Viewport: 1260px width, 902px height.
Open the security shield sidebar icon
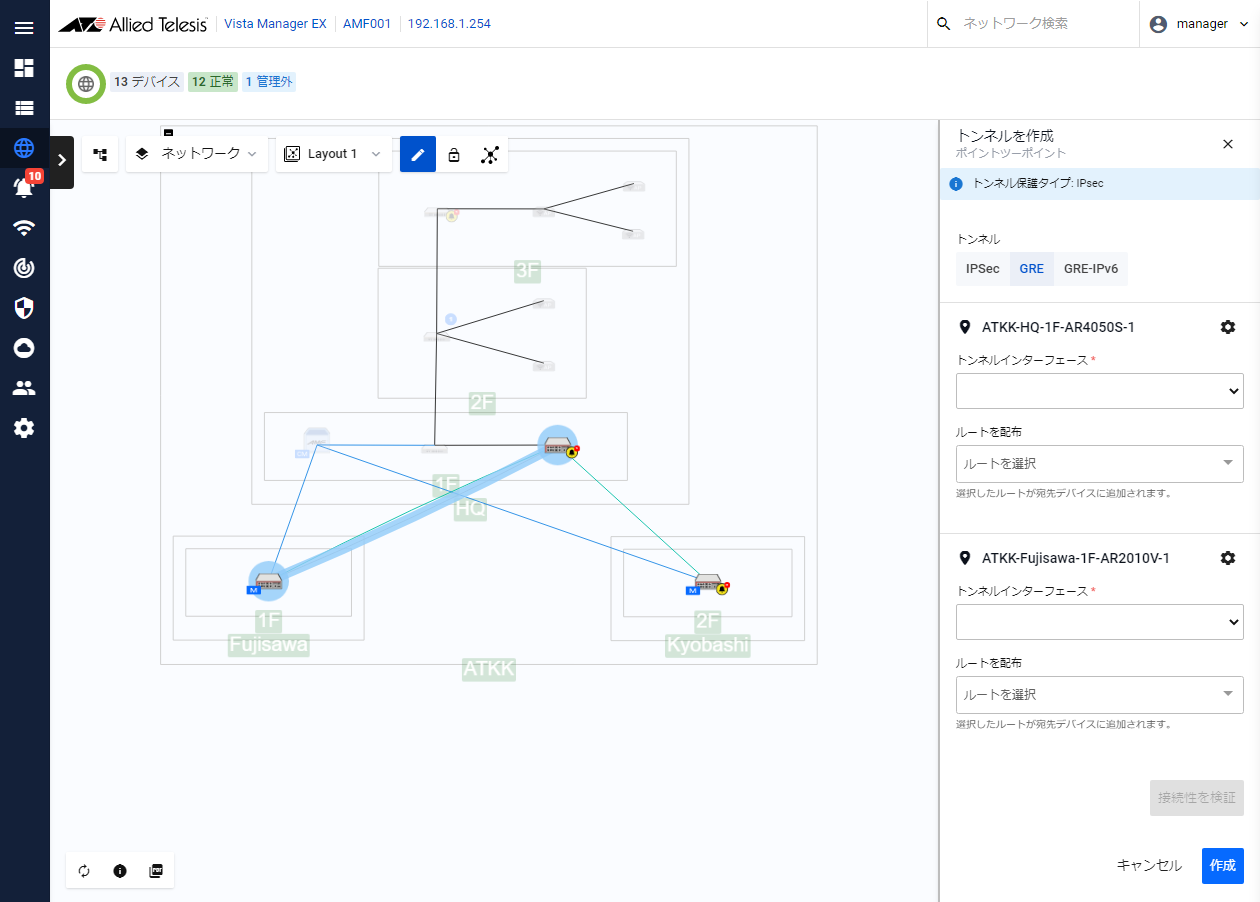click(24, 308)
